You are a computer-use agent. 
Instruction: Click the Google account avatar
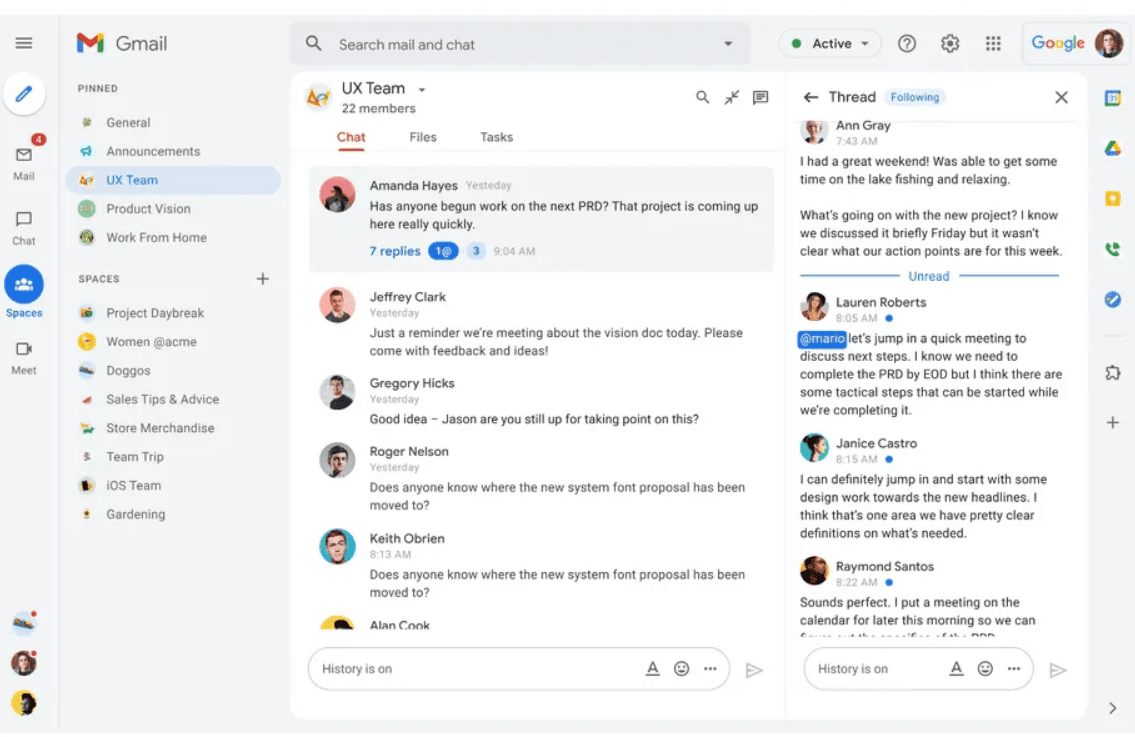(x=1108, y=43)
